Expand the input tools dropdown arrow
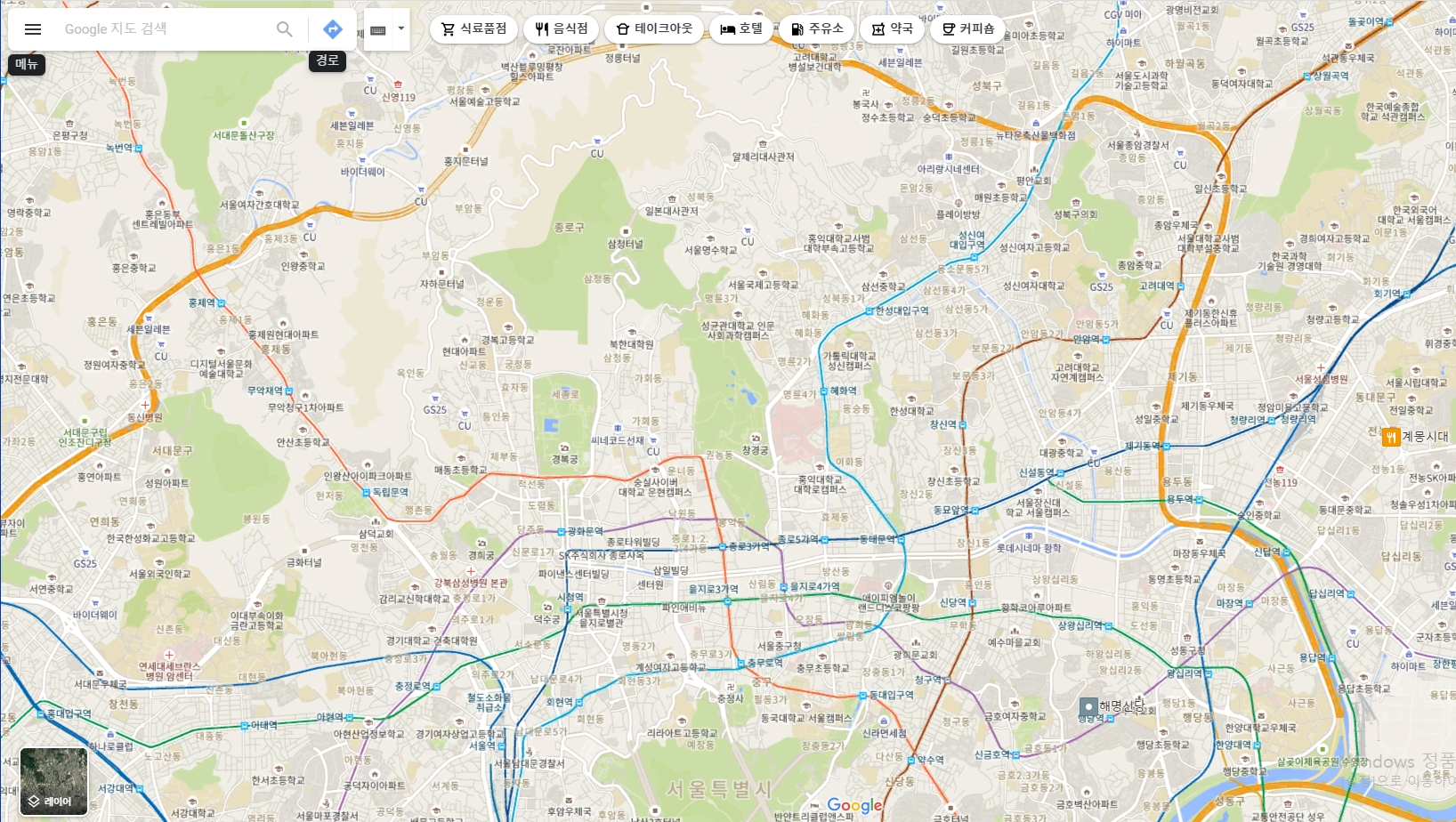Viewport: 1456px width, 822px height. [x=401, y=29]
